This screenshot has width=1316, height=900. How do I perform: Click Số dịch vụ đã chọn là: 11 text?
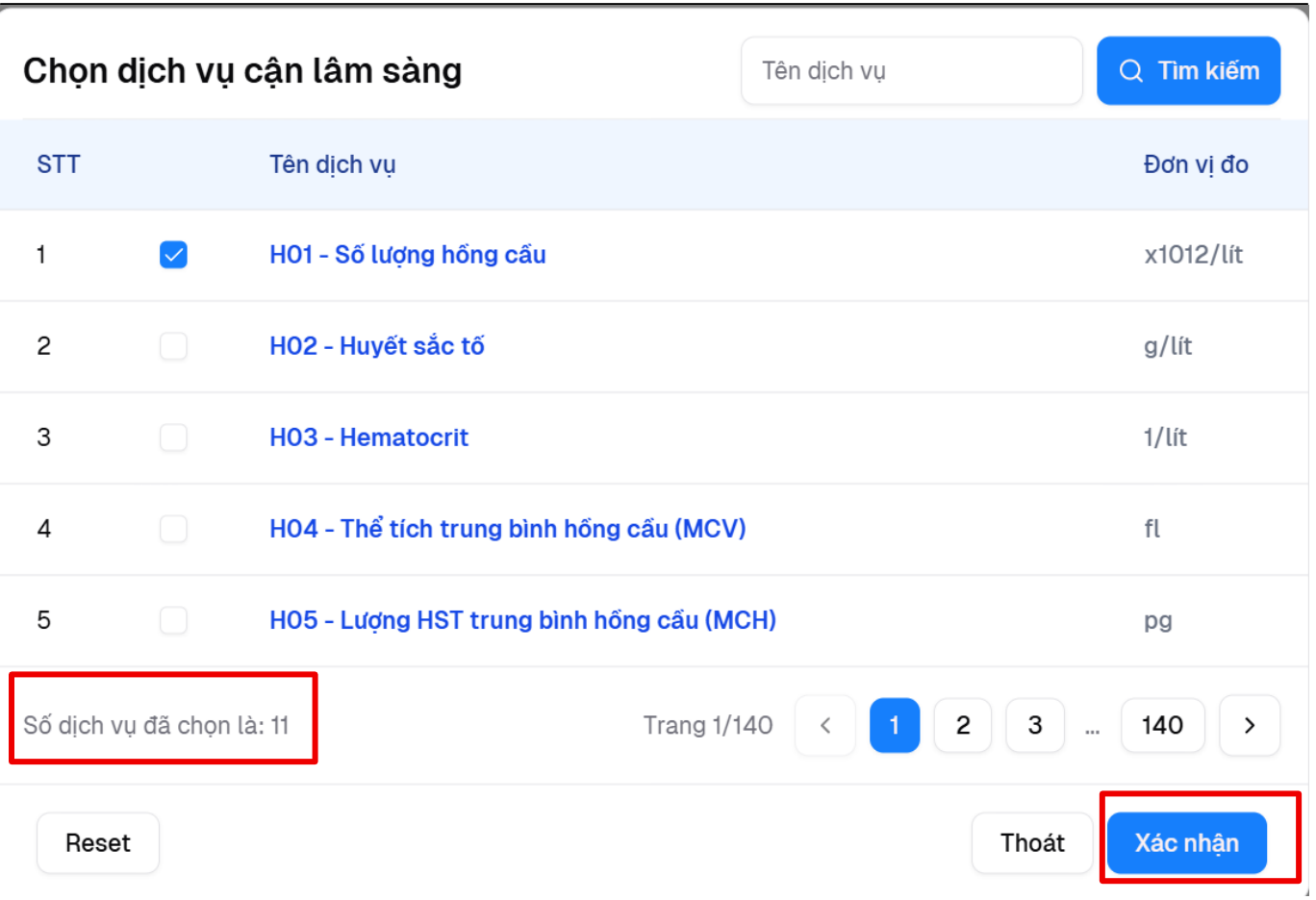(x=156, y=725)
